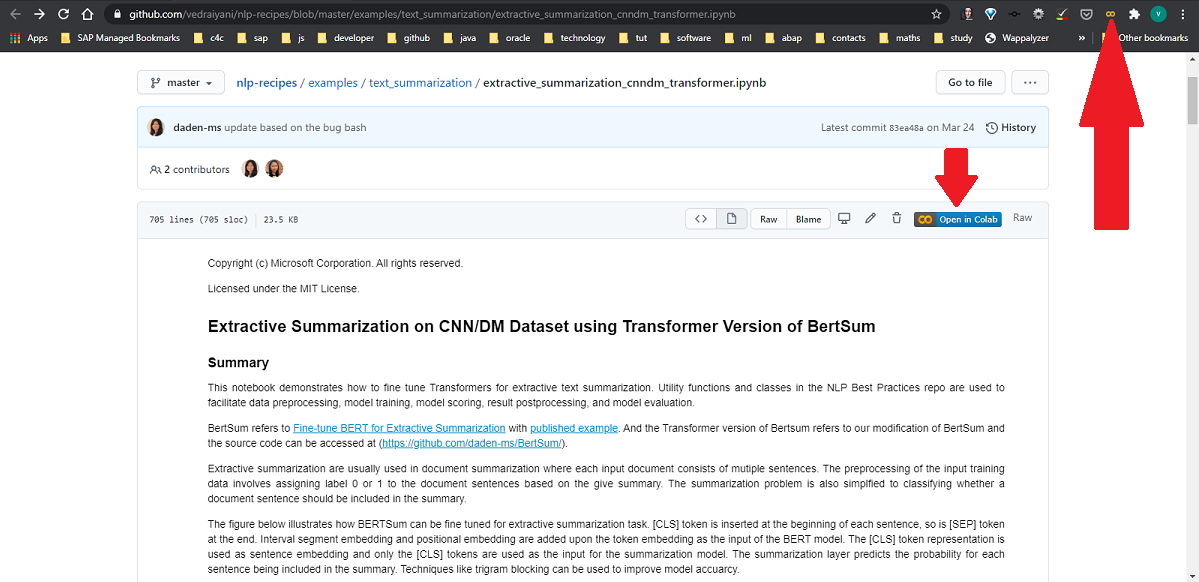1199x582 pixels.
Task: Click the gear extension icon in the toolbar
Action: pyautogui.click(x=1038, y=14)
